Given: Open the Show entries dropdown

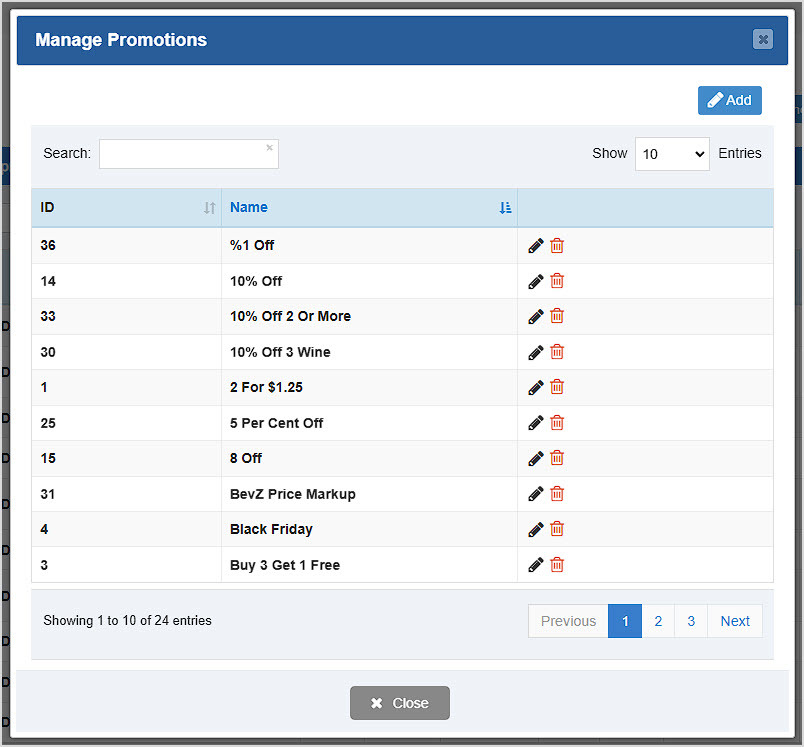Looking at the screenshot, I should (x=672, y=154).
